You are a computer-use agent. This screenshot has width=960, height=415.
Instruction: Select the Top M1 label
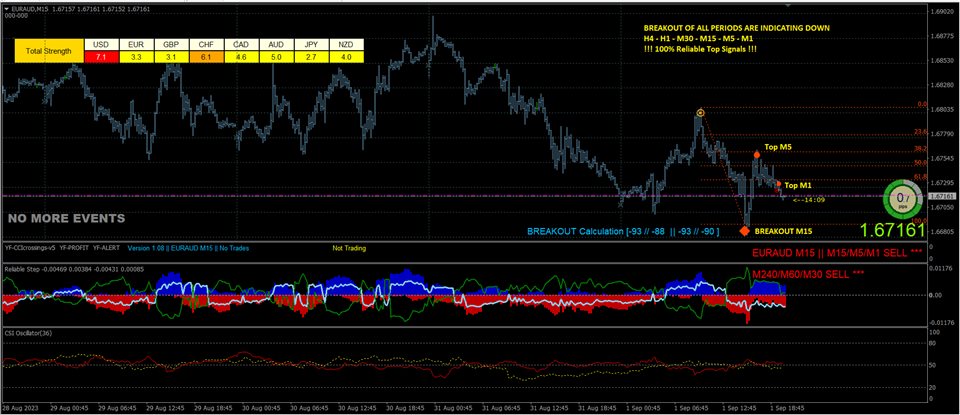(x=796, y=184)
